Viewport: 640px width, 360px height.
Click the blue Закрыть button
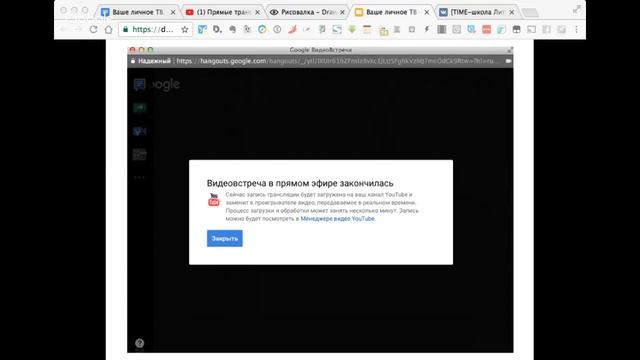tap(224, 238)
